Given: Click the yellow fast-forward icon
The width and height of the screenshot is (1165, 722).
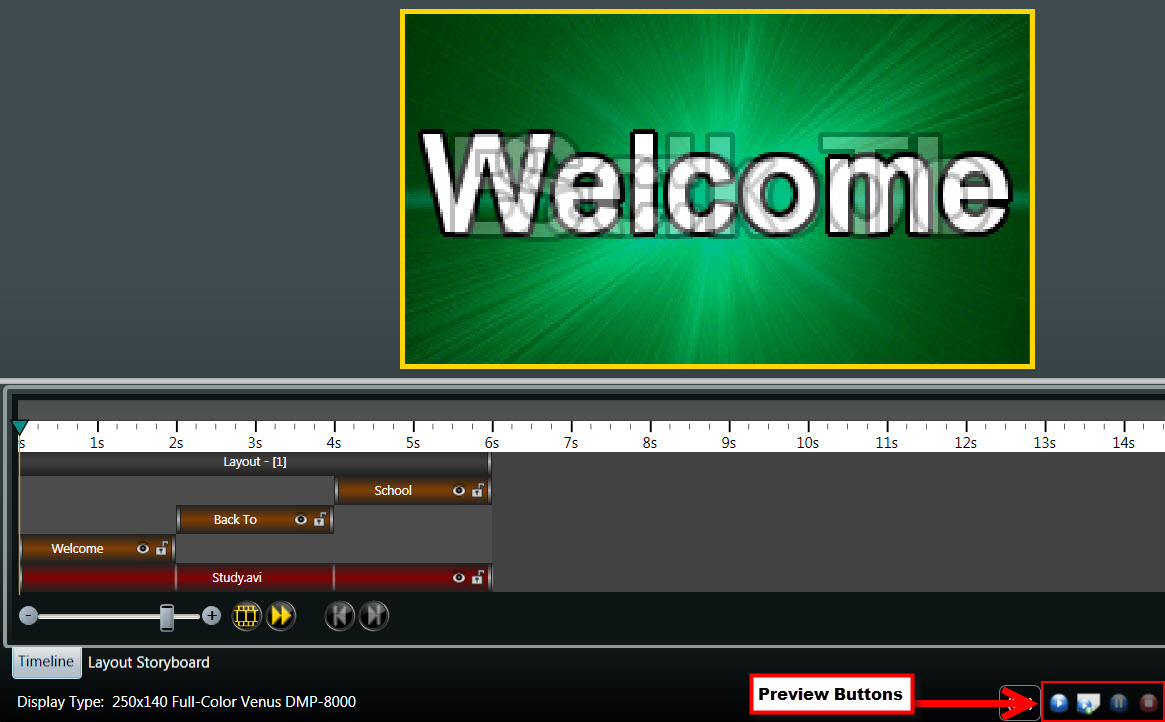Looking at the screenshot, I should coord(281,616).
